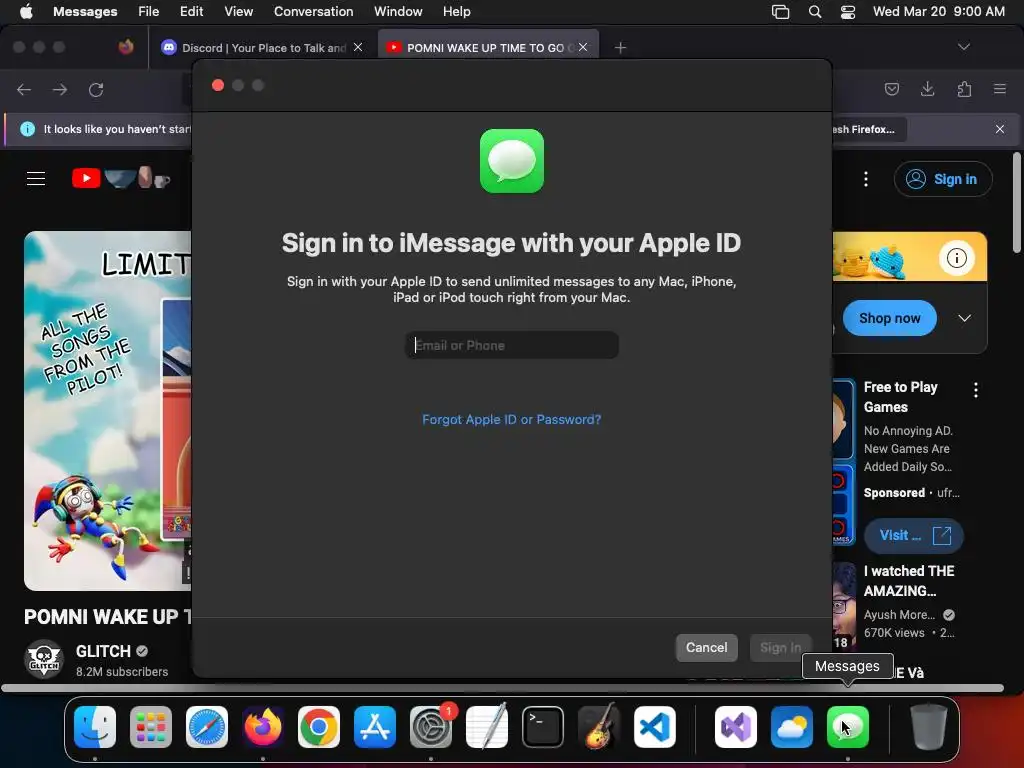Open options for Free to Play Games ad

[x=976, y=390]
